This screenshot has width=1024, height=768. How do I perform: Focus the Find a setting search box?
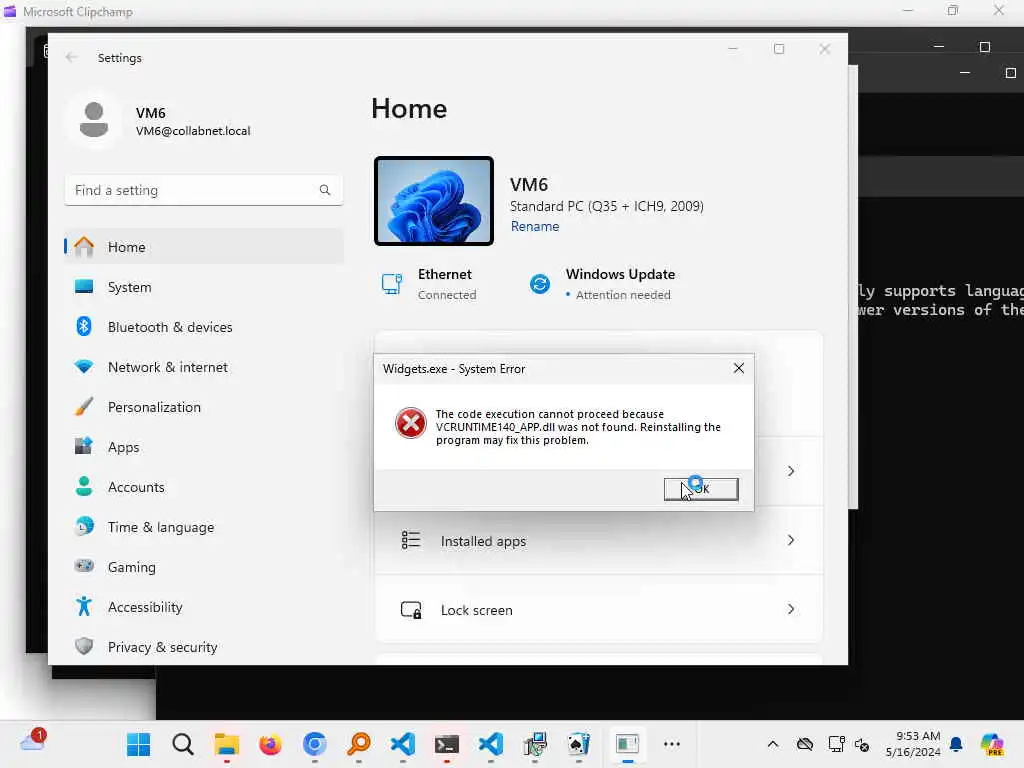click(204, 190)
